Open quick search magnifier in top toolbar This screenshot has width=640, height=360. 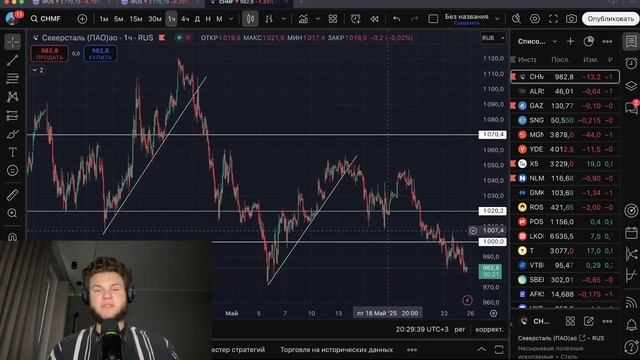pos(516,19)
